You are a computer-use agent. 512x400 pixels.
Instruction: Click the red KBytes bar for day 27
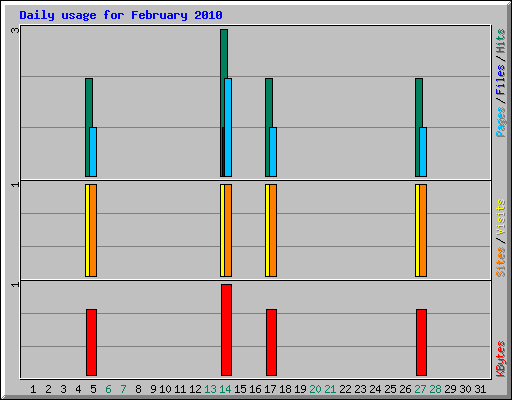(421, 342)
